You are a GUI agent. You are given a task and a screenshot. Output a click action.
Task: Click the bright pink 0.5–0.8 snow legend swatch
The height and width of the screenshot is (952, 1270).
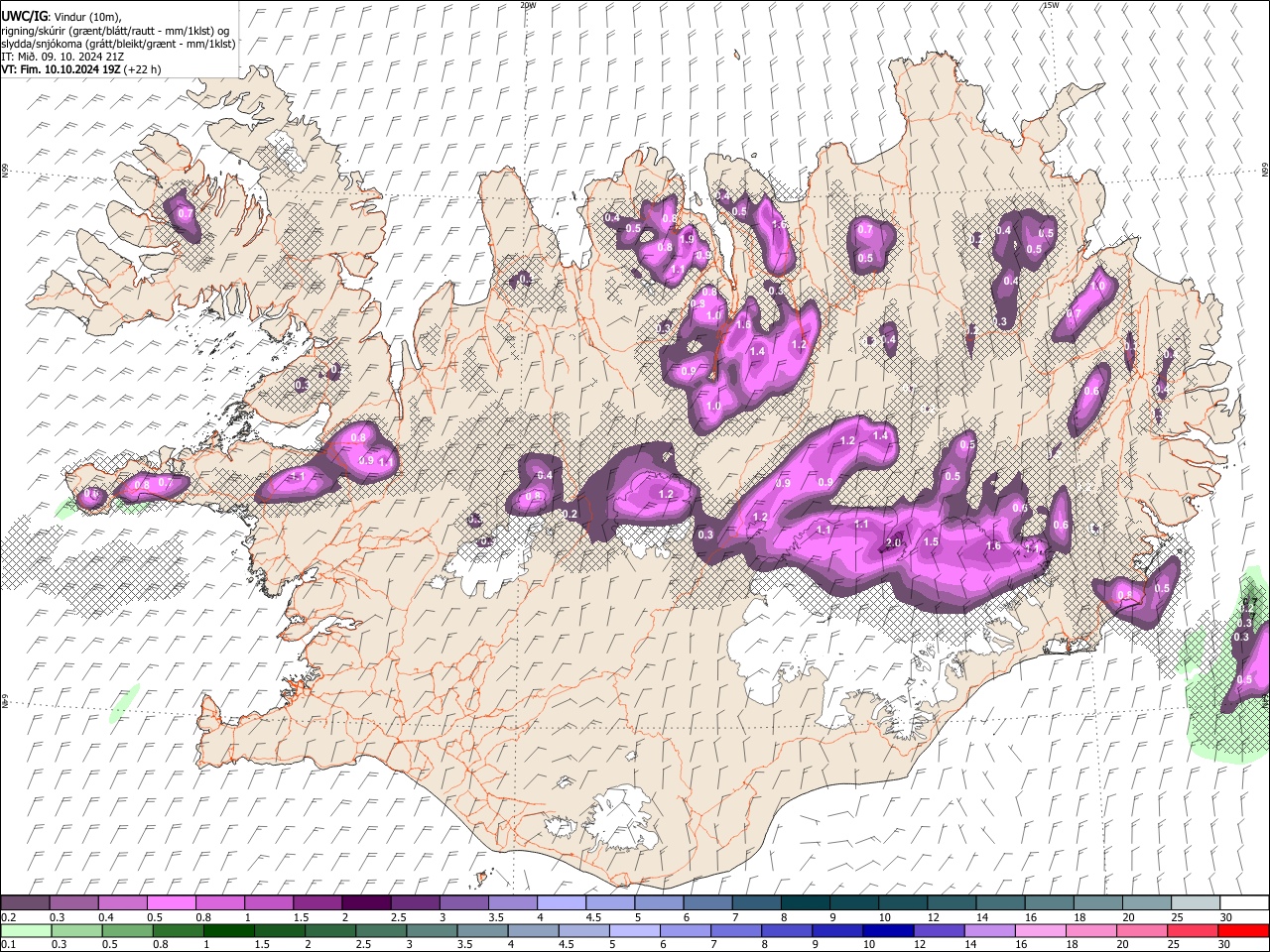click(171, 903)
